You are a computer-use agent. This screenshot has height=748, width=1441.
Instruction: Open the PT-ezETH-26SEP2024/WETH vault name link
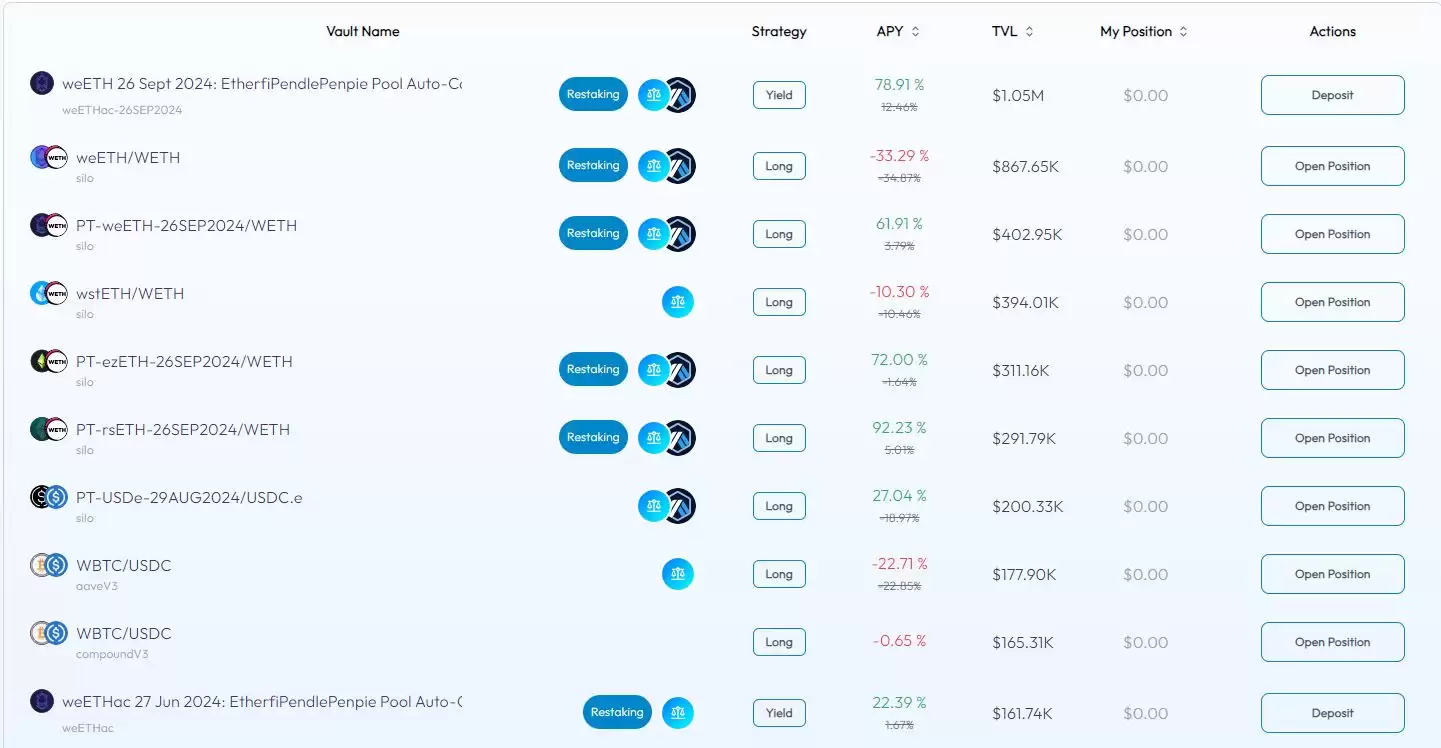click(184, 361)
